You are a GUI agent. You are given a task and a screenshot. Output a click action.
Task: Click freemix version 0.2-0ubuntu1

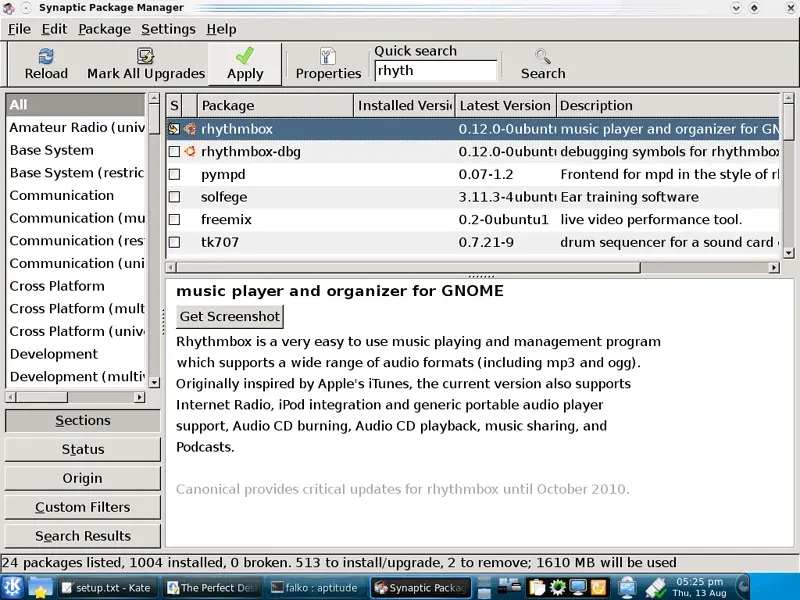point(504,219)
